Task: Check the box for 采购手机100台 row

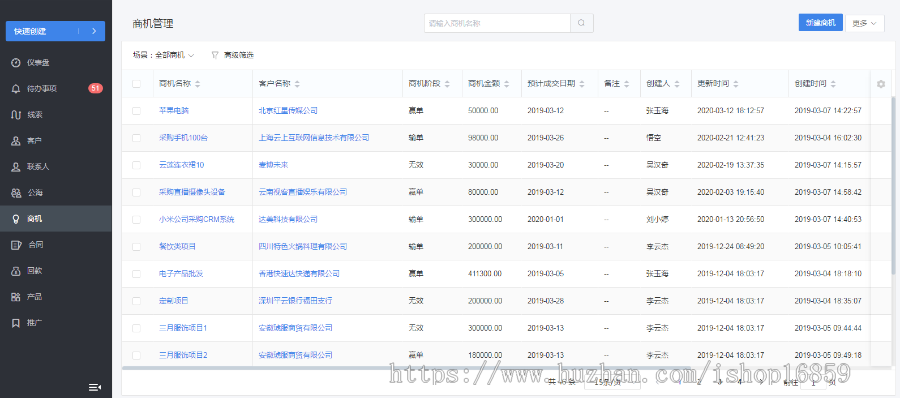Action: coord(136,138)
